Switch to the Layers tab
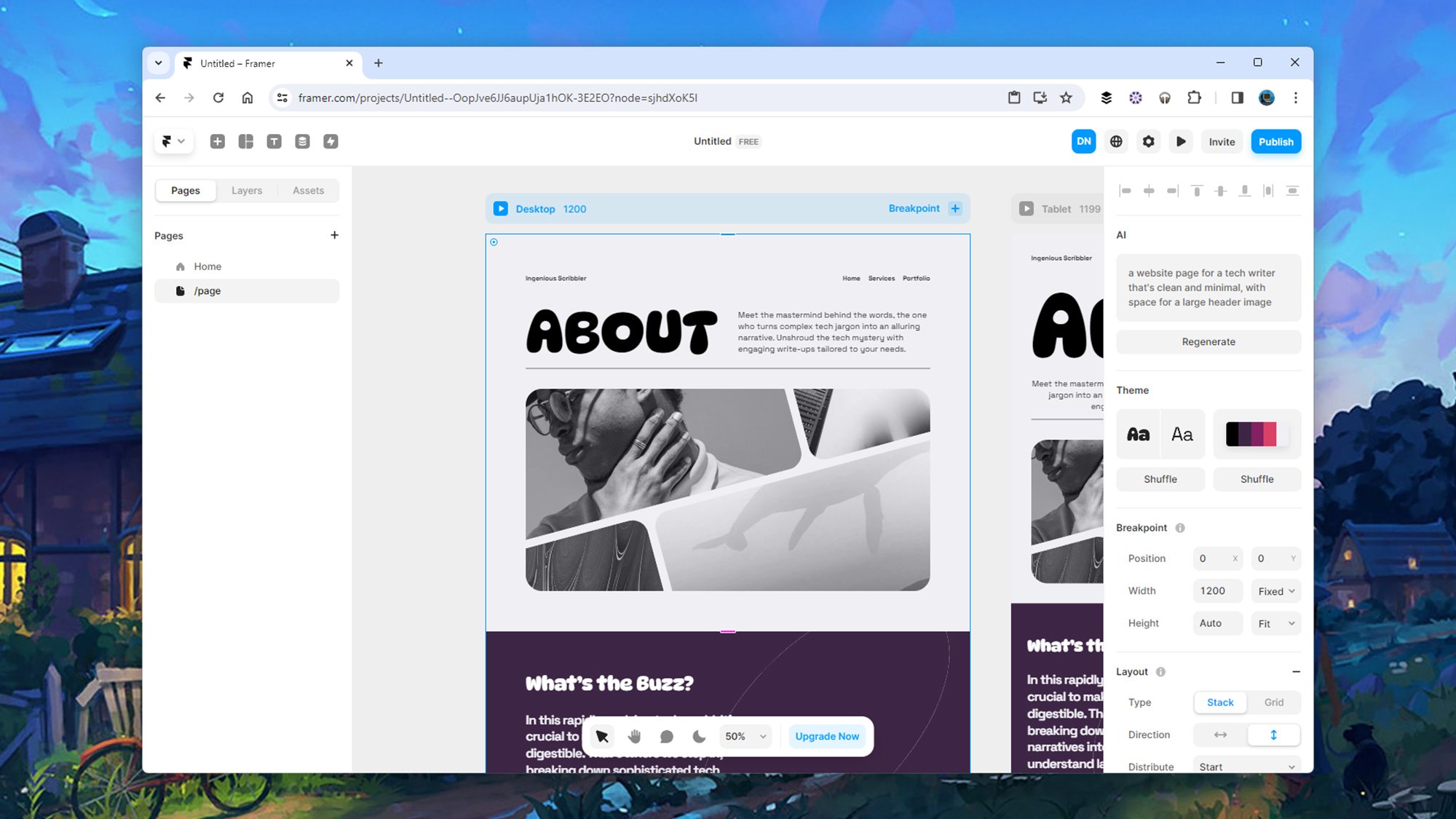 point(247,190)
